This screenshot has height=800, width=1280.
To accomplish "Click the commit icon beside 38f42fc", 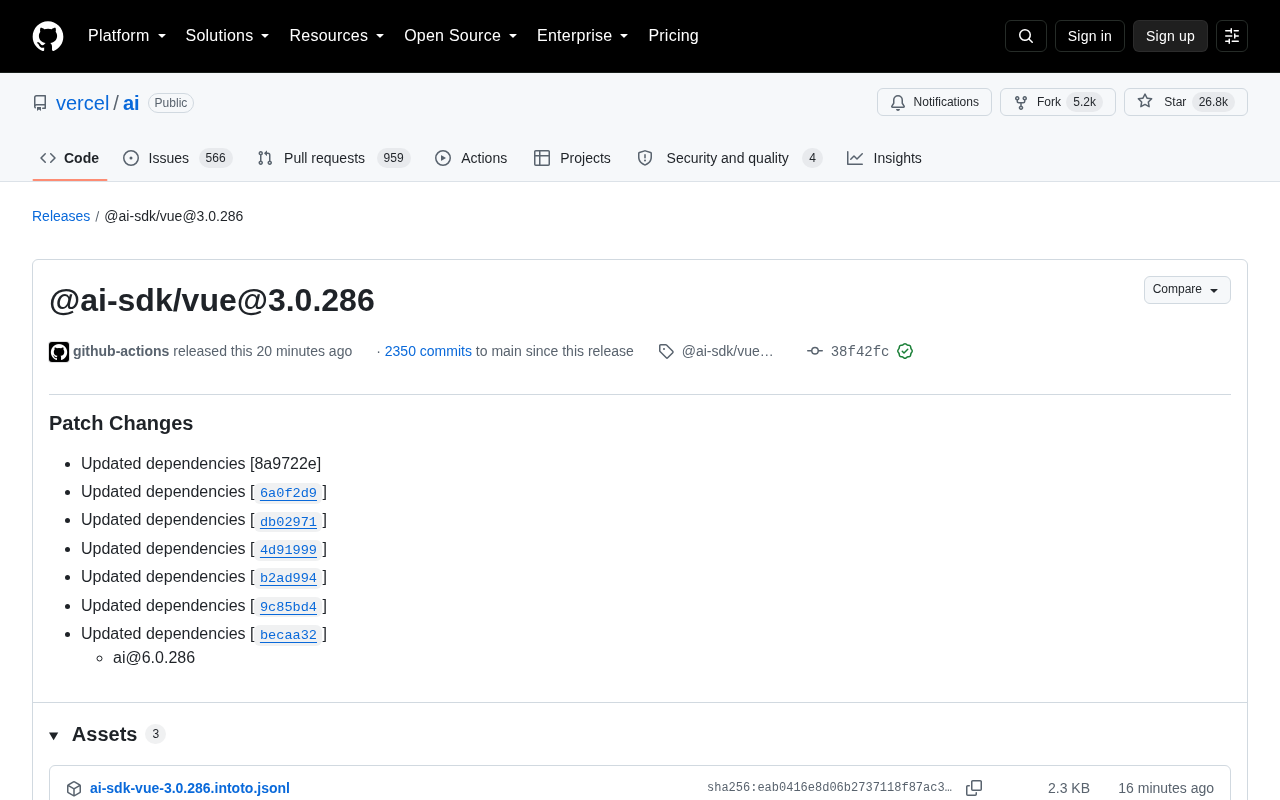I will tap(815, 351).
